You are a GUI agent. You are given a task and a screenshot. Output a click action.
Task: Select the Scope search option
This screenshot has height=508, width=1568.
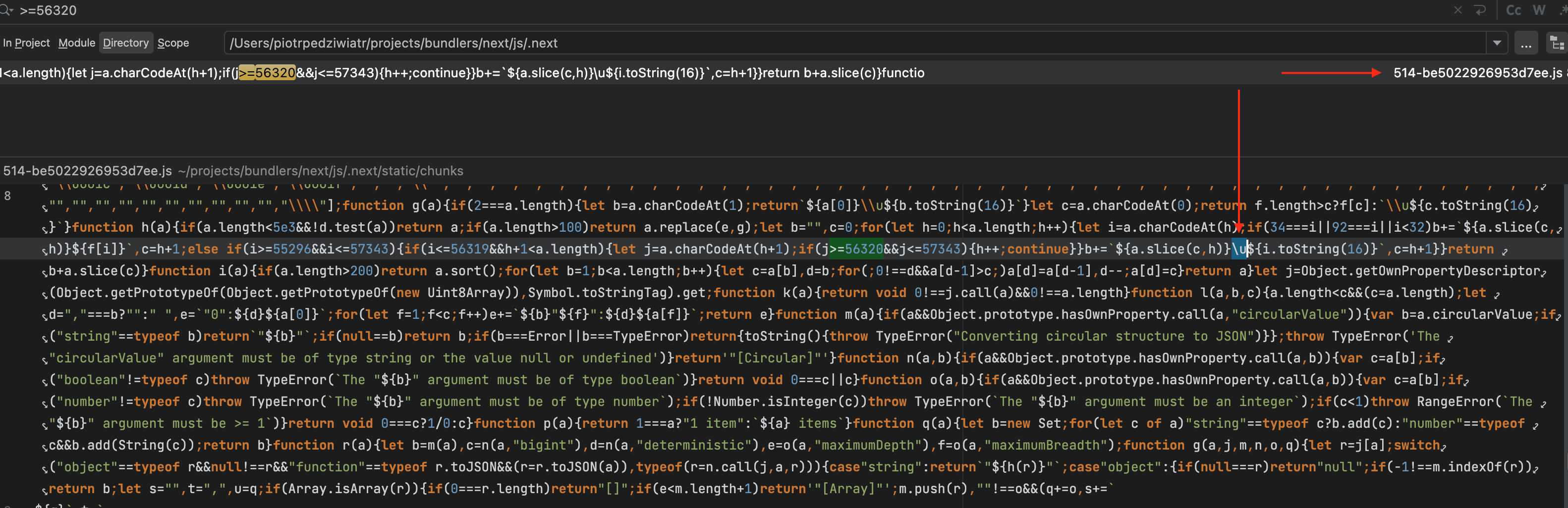click(173, 43)
